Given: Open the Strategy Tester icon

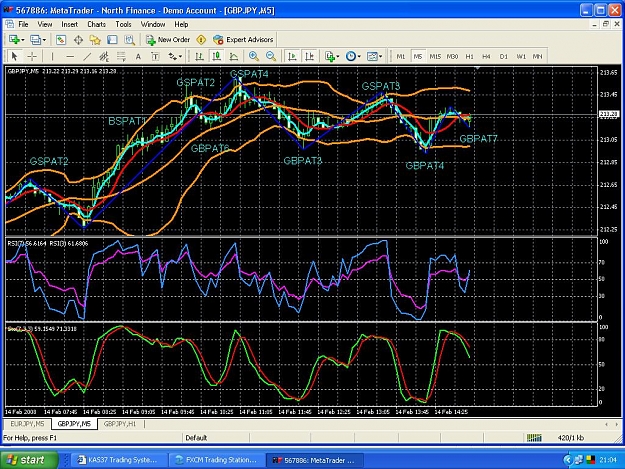Looking at the screenshot, I should [130, 39].
